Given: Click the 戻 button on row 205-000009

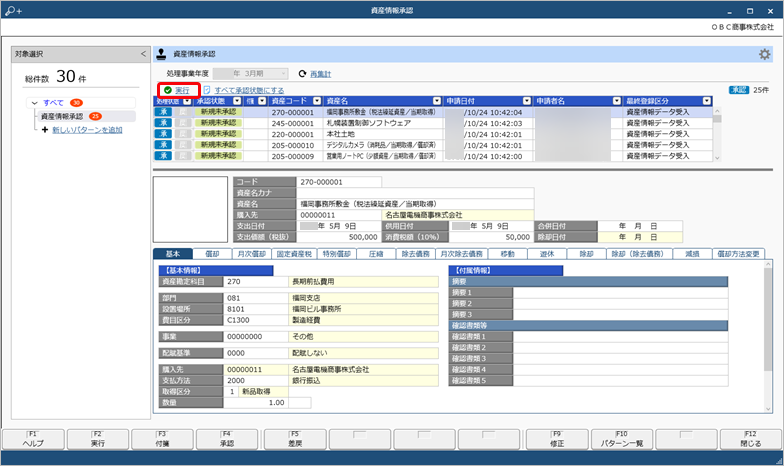Looking at the screenshot, I should pyautogui.click(x=183, y=156).
